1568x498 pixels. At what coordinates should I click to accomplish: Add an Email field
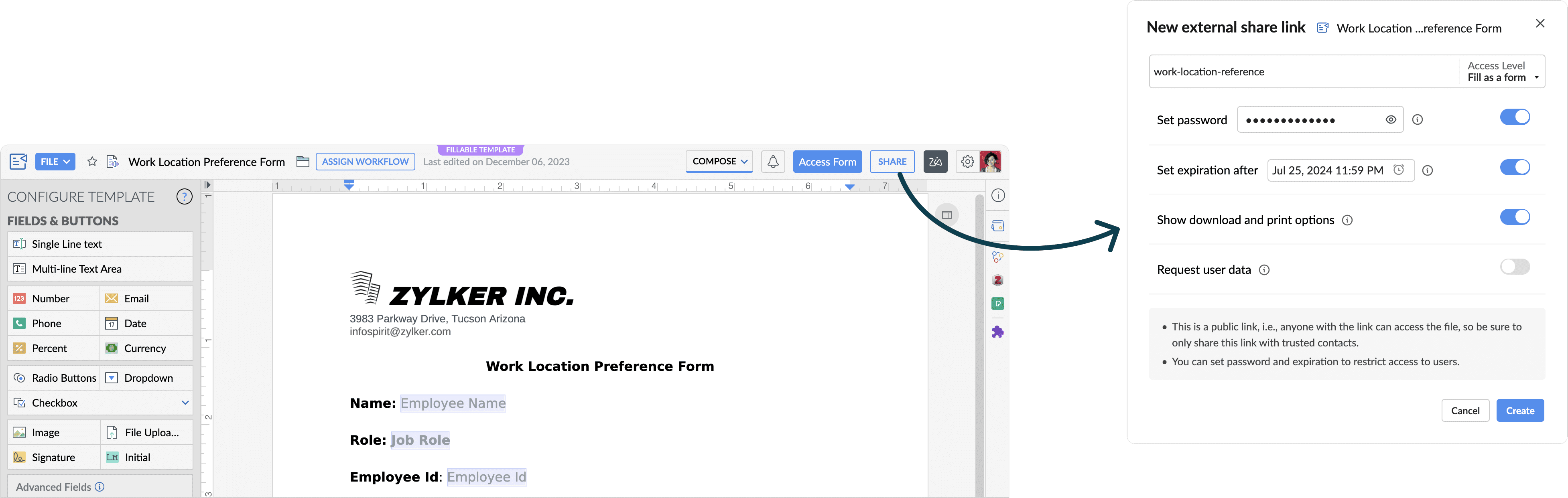point(147,299)
